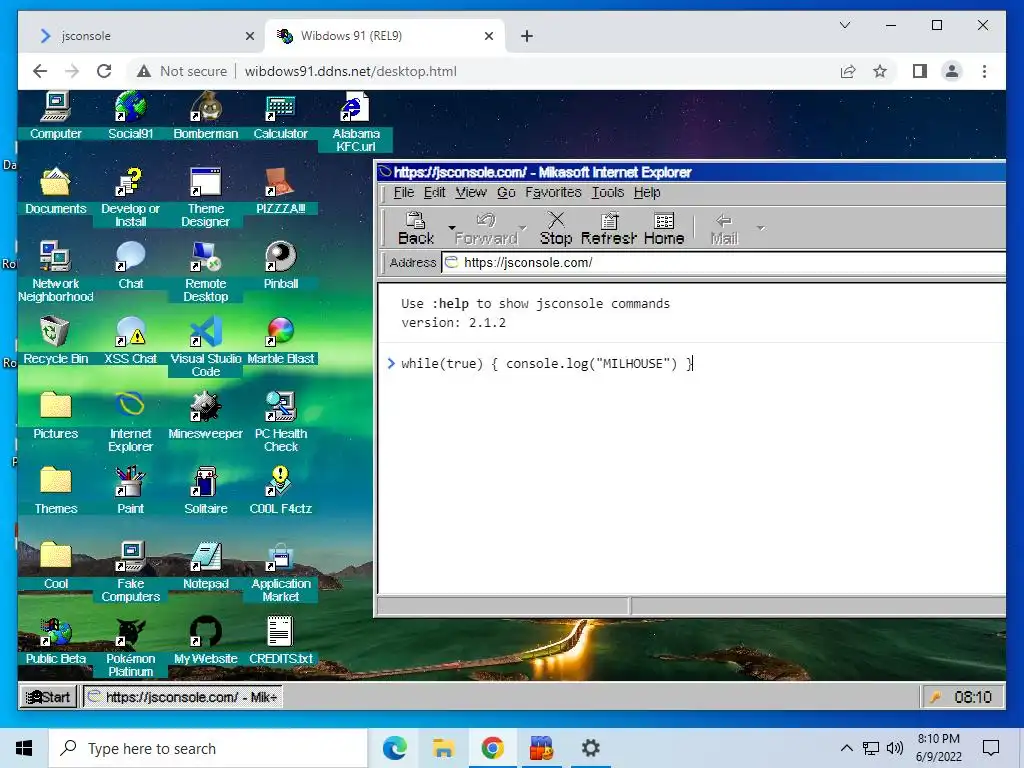Open File Explorer from Windows taskbar
This screenshot has width=1024, height=768.
pos(443,748)
